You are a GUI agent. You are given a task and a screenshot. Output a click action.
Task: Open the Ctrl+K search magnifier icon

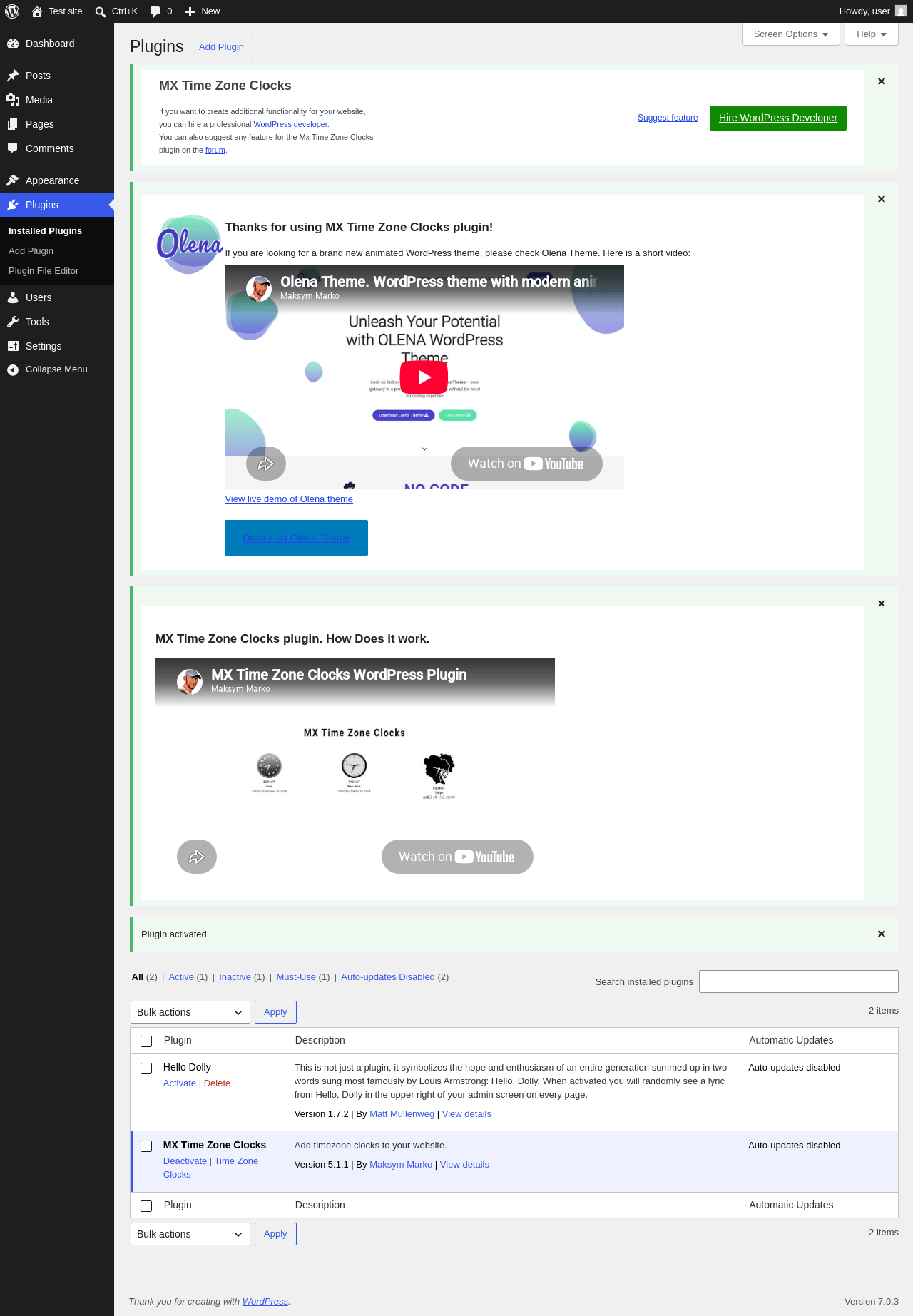click(101, 11)
